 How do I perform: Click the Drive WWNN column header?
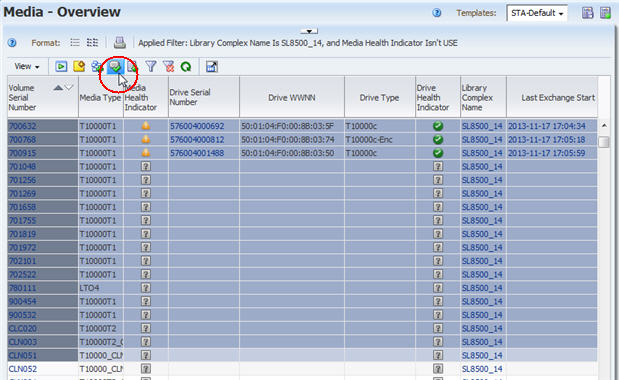[x=292, y=97]
